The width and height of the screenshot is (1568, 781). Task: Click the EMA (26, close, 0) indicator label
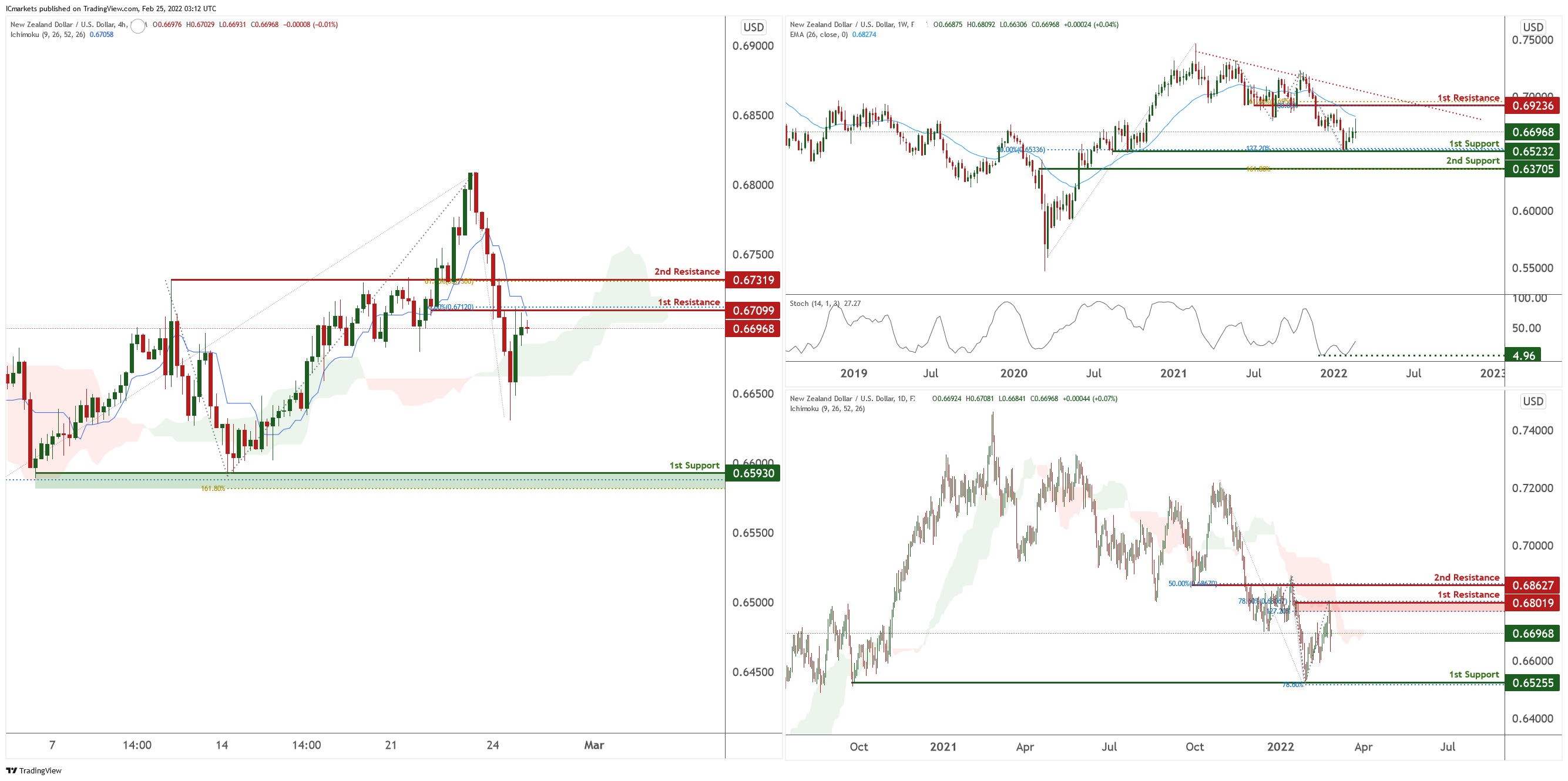coord(819,35)
